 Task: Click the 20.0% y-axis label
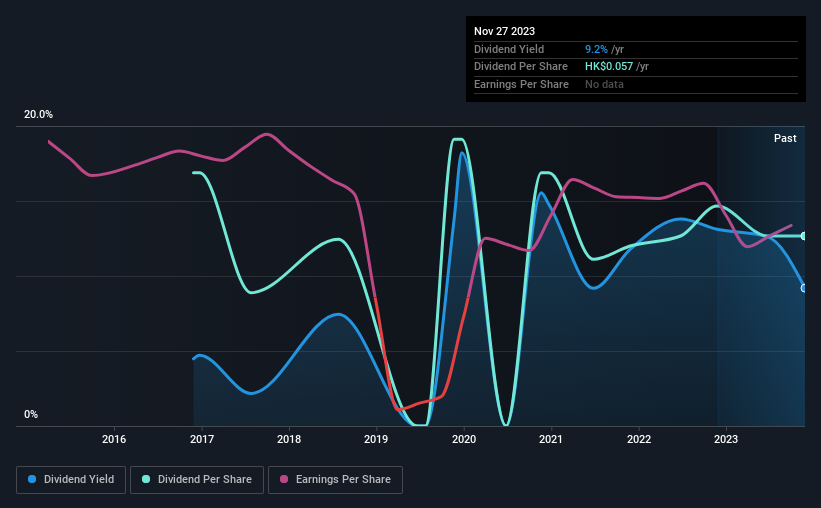tap(38, 115)
